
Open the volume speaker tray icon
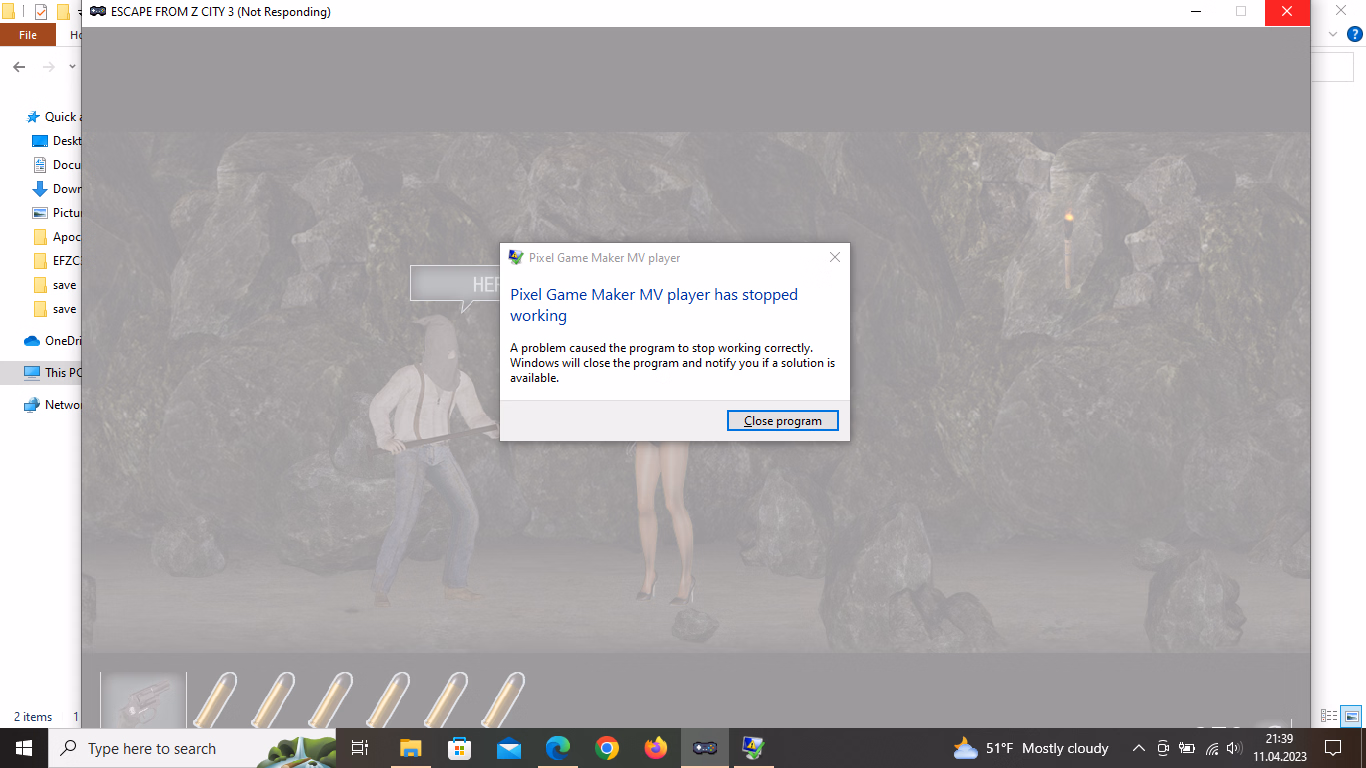point(1235,748)
